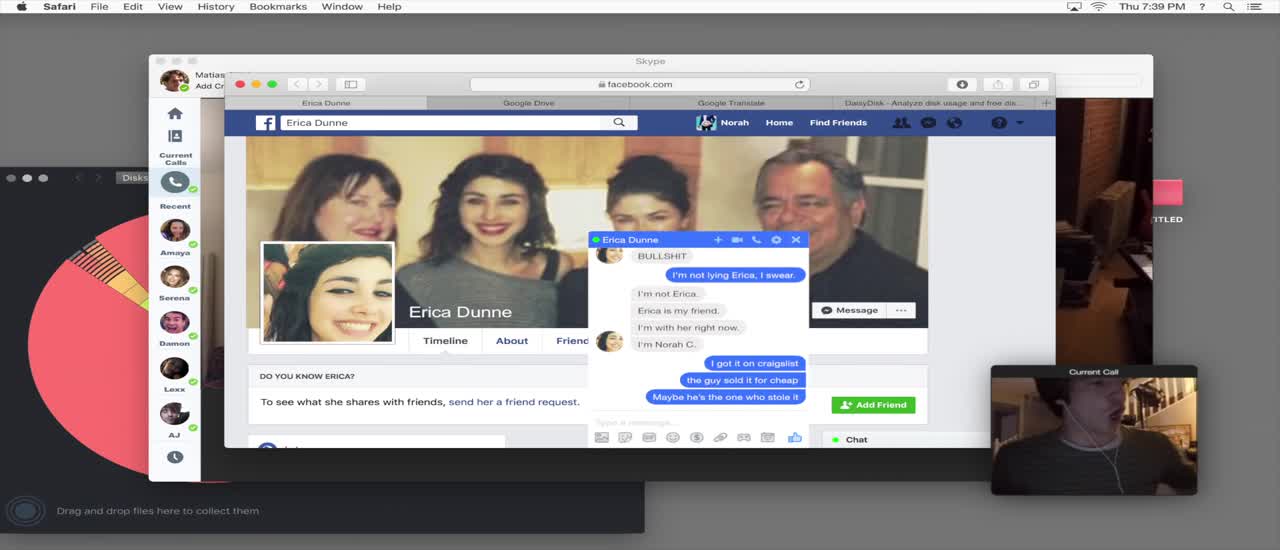
Task: Open chat options gear
Action: [x=776, y=240]
